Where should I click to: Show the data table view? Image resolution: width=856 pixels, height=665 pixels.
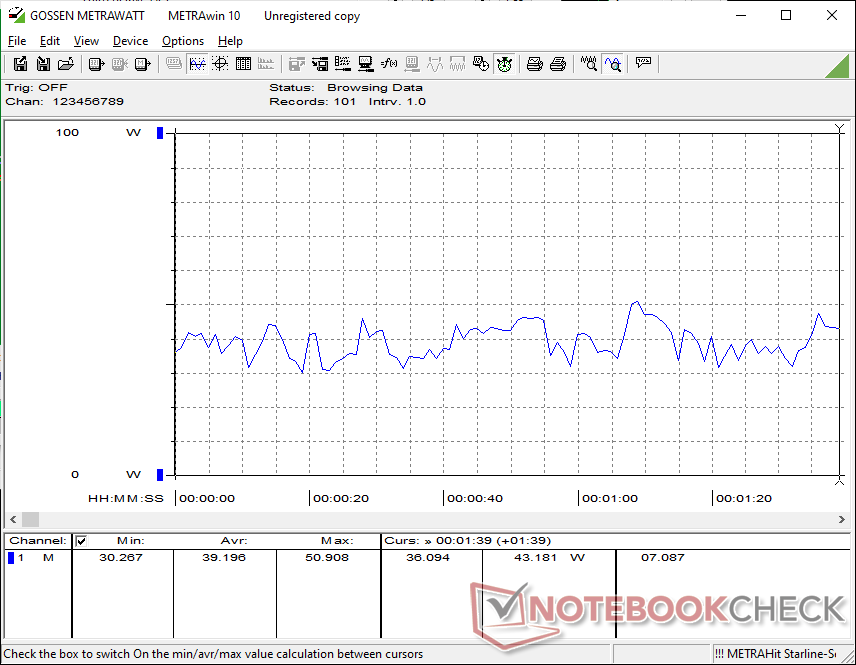pyautogui.click(x=243, y=64)
